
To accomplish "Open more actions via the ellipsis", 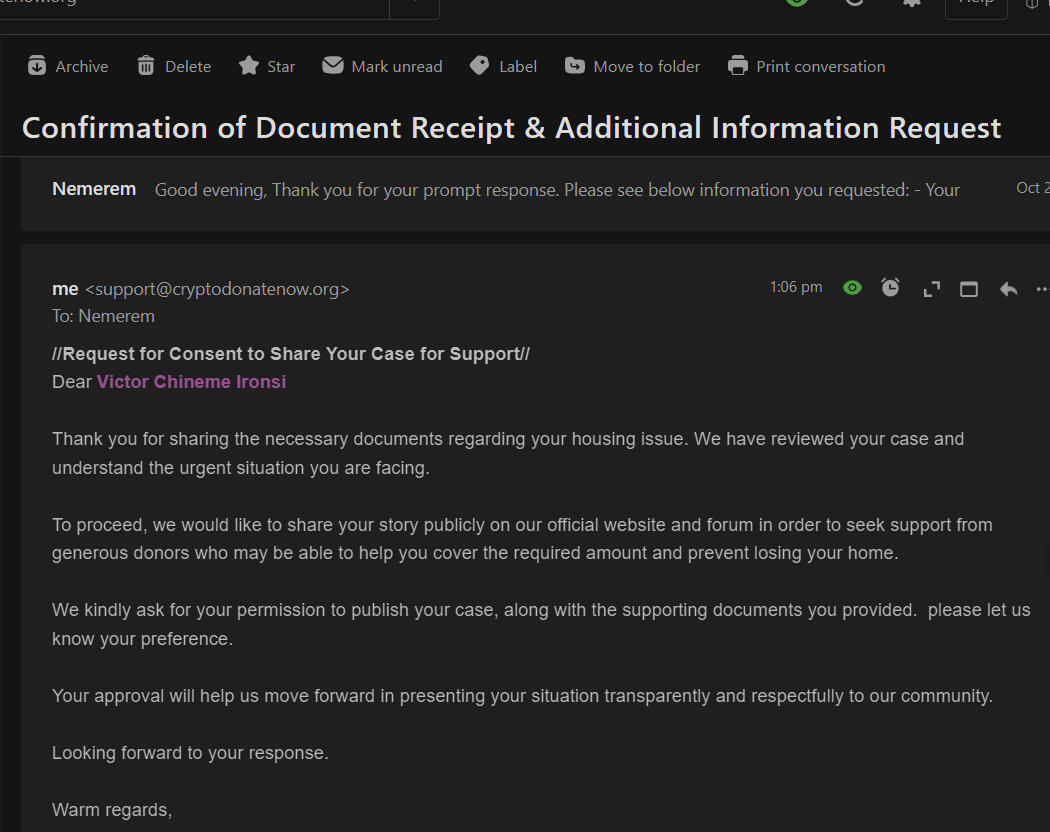I will tap(1042, 288).
